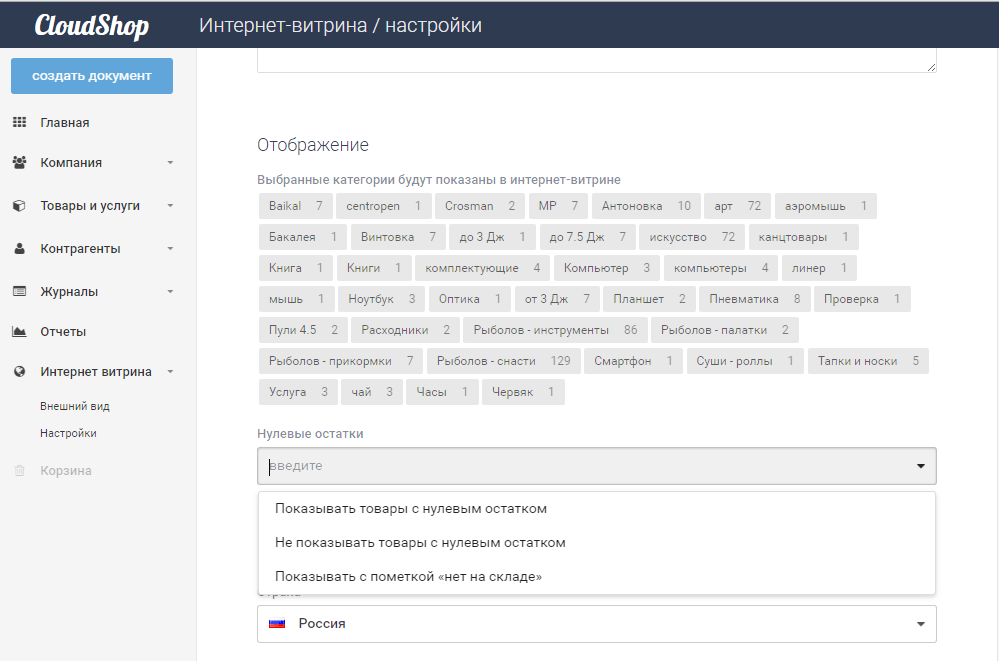Image resolution: width=999 pixels, height=661 pixels.
Task: Click the CloudShop logo
Action: tap(92, 25)
